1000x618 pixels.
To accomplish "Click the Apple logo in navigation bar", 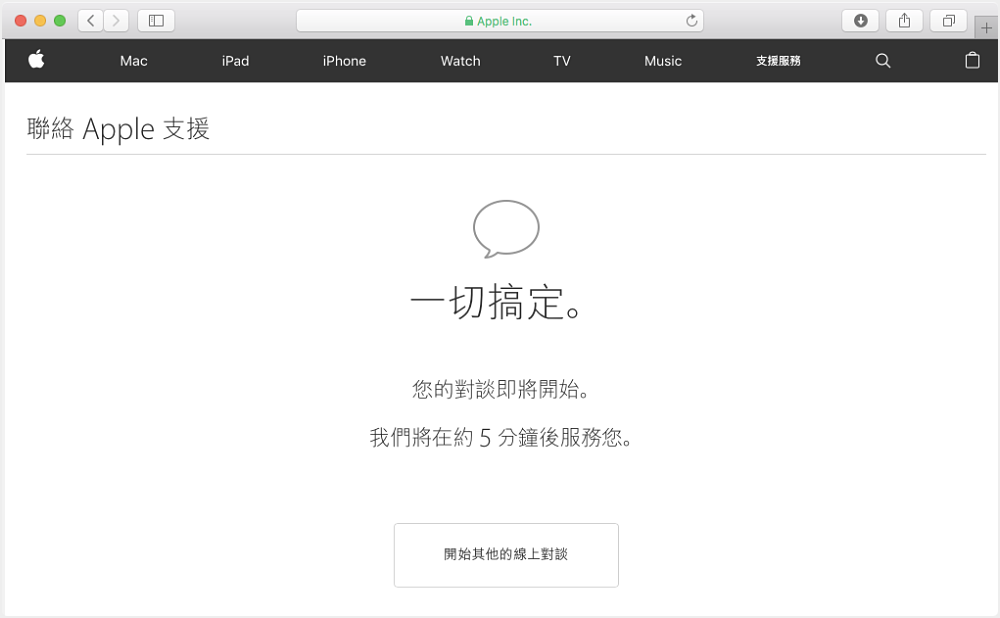I will 36,60.
